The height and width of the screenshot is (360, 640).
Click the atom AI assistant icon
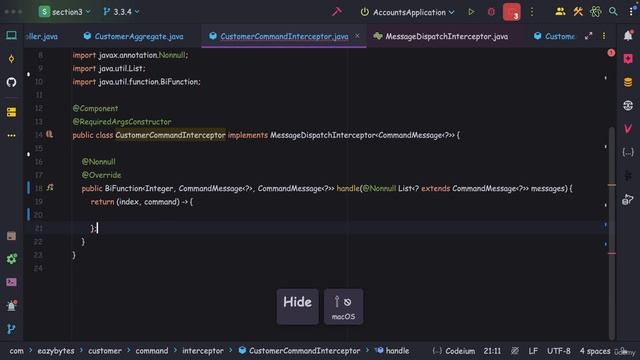pyautogui.click(x=596, y=12)
